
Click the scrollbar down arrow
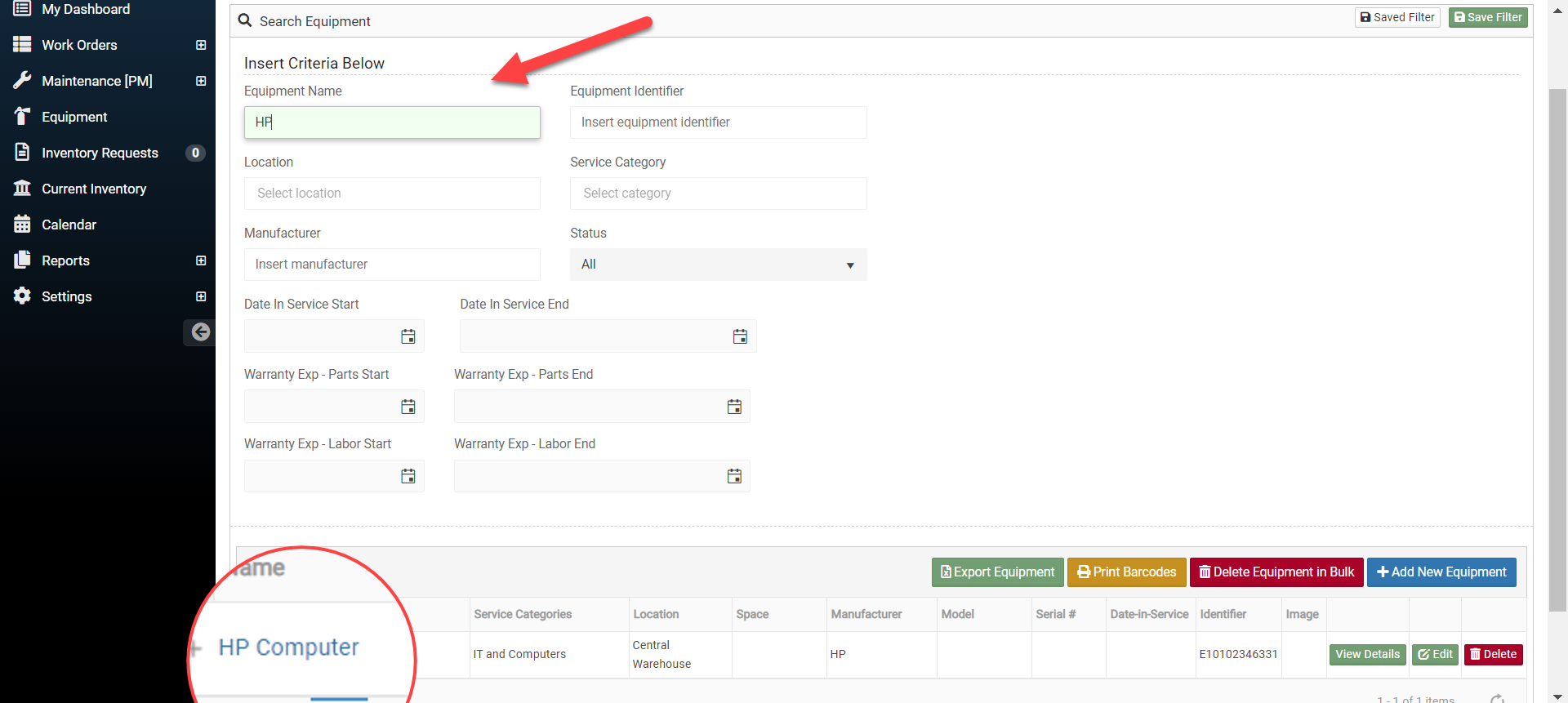coord(1557,696)
